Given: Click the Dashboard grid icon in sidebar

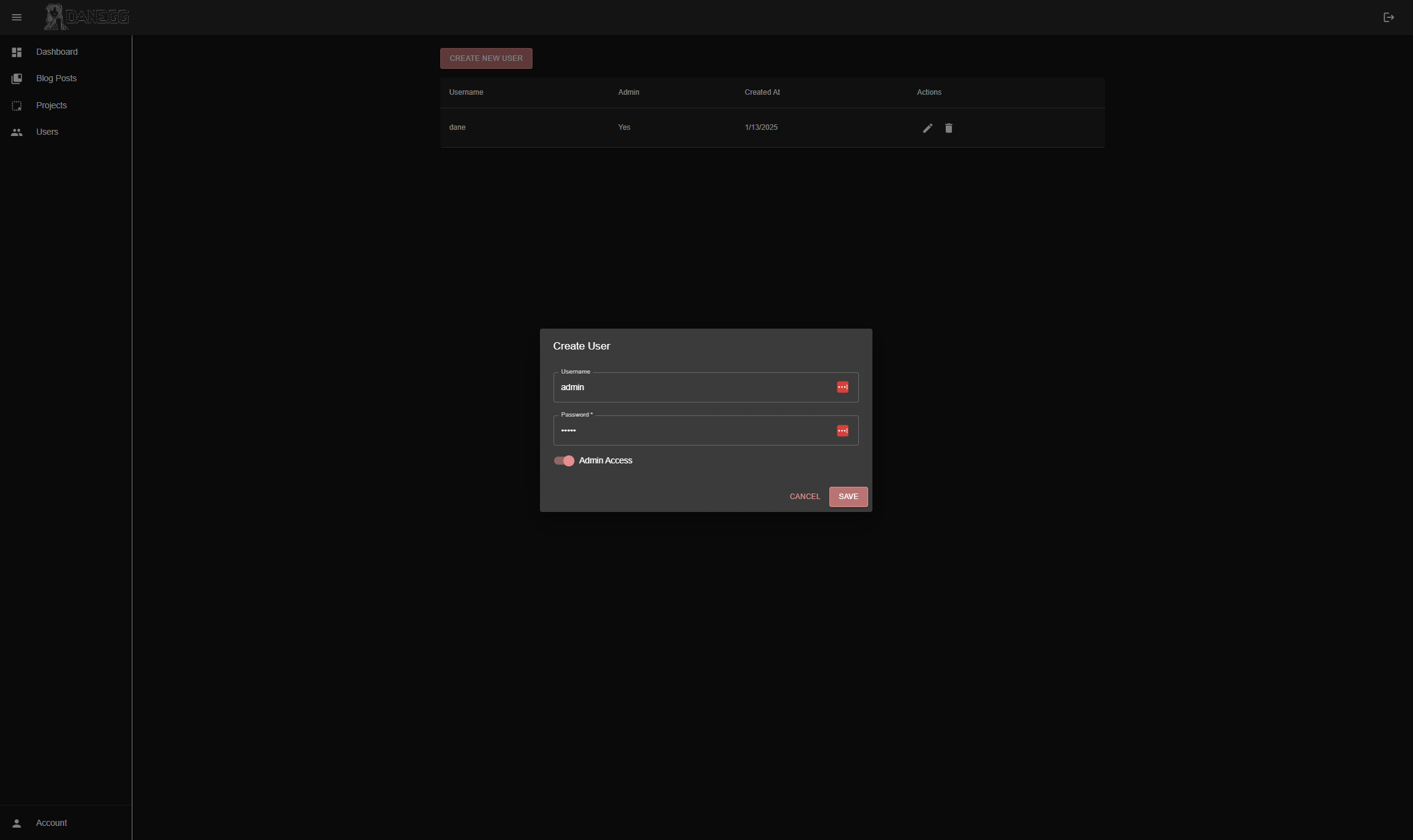Looking at the screenshot, I should click(x=17, y=52).
